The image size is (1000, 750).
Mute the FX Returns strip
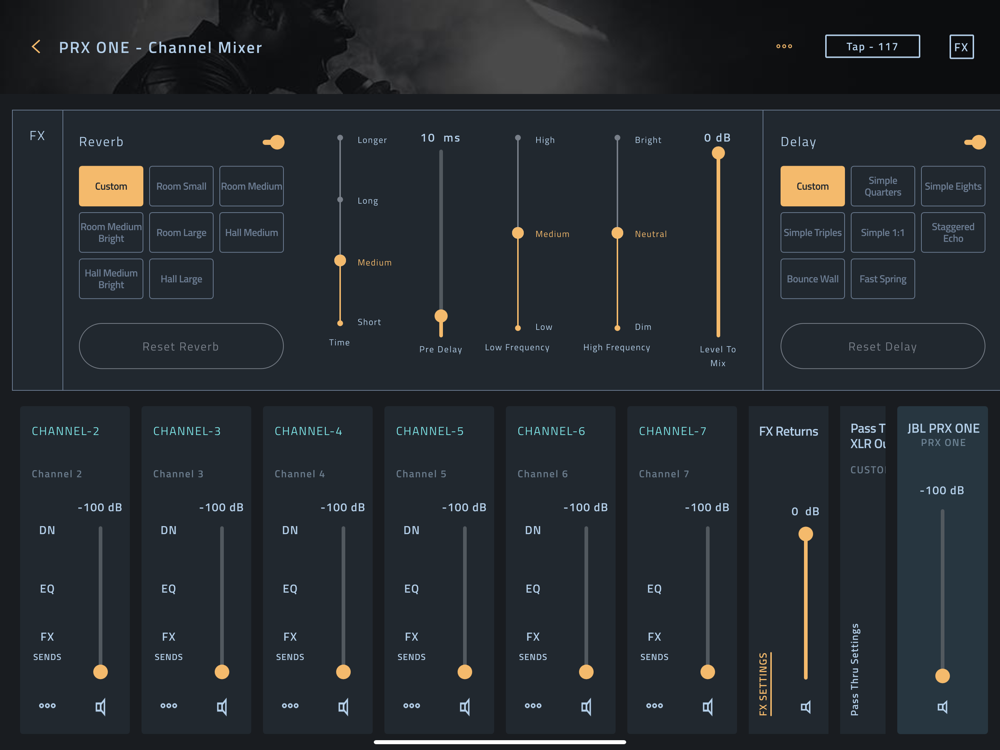(806, 707)
